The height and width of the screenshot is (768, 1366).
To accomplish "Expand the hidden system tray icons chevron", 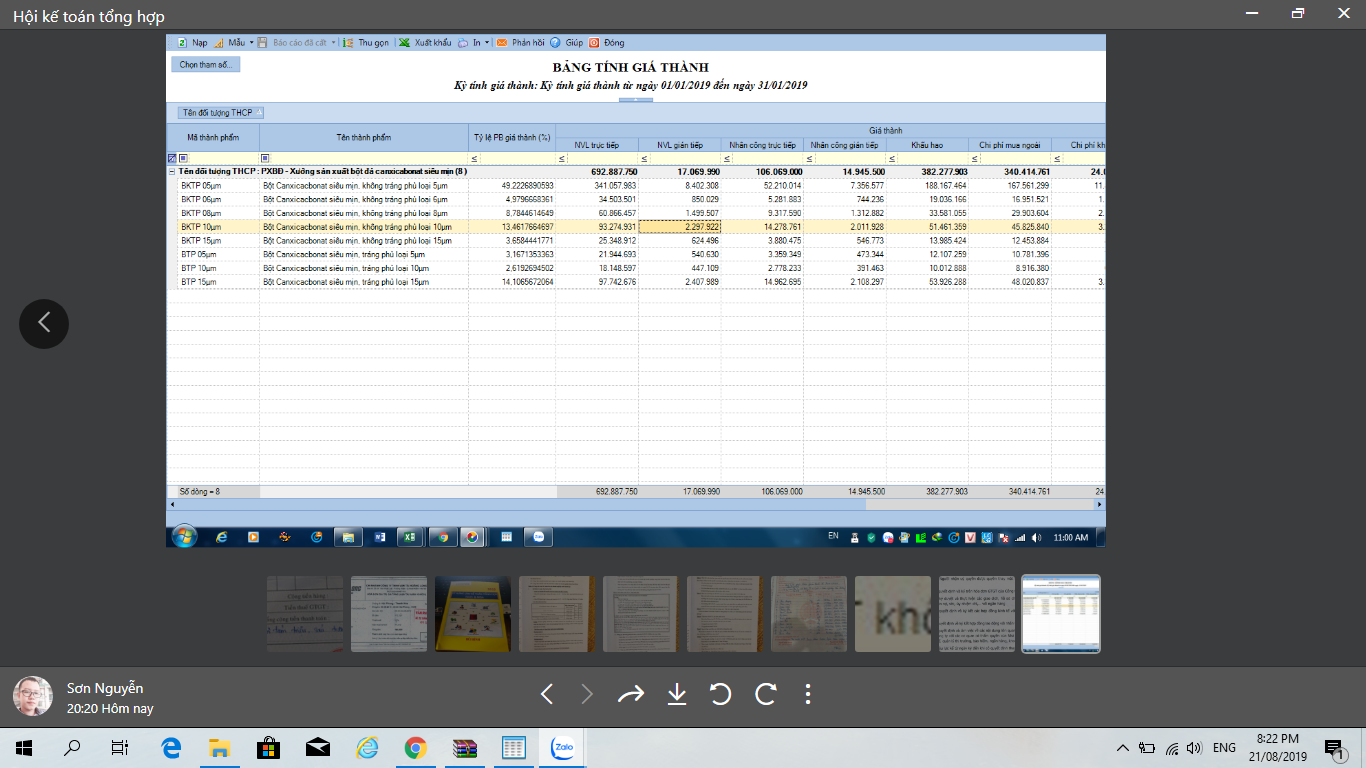I will pyautogui.click(x=1123, y=747).
